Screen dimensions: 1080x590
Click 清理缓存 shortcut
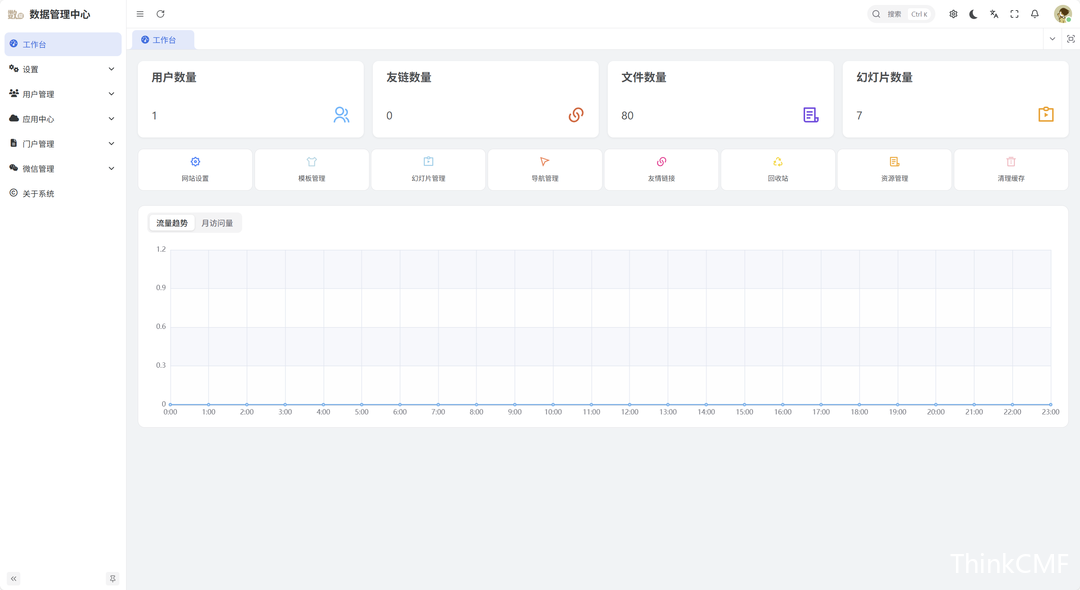click(1011, 169)
